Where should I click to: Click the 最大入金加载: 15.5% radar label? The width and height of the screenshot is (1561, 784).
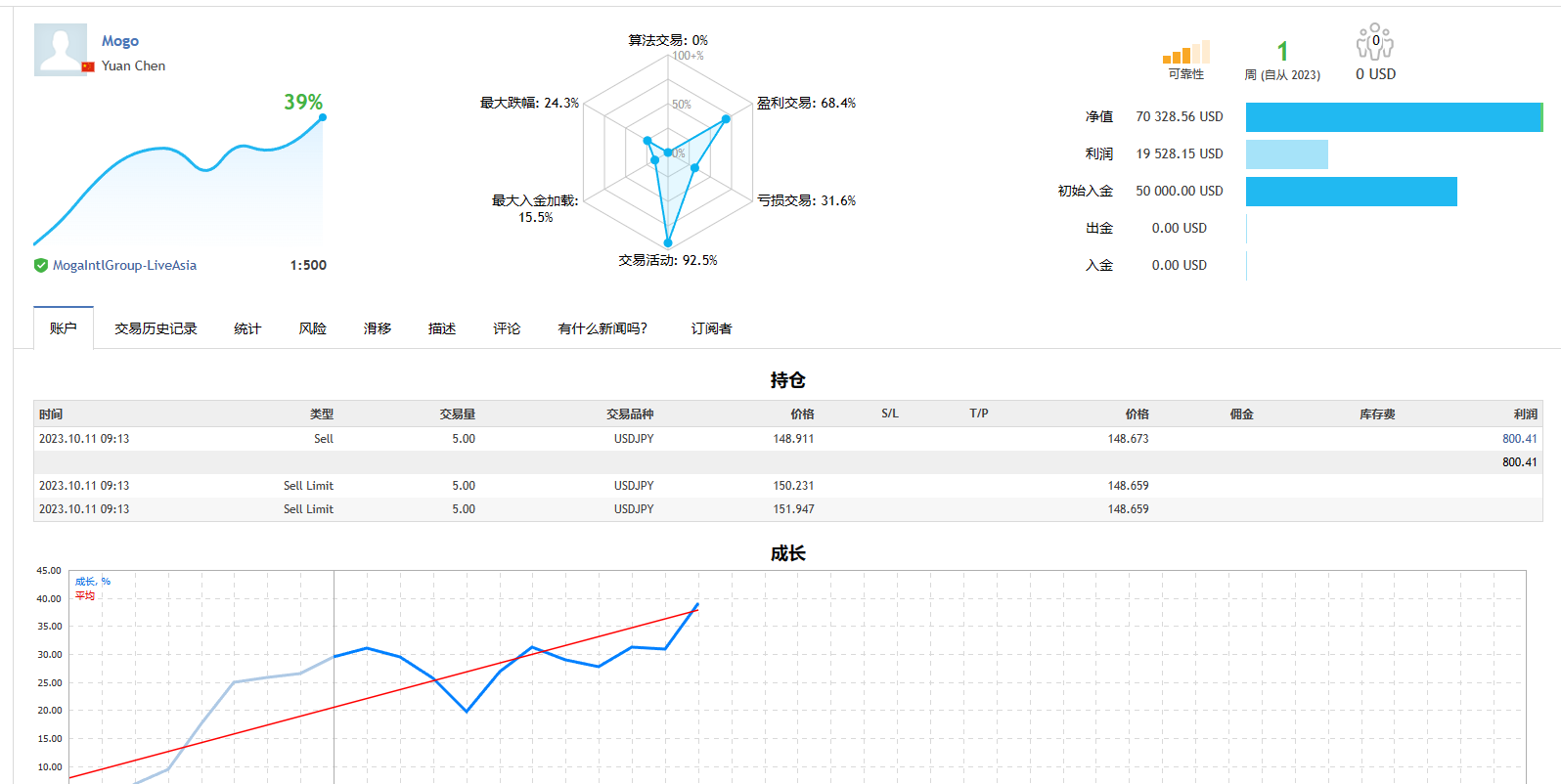pos(535,208)
